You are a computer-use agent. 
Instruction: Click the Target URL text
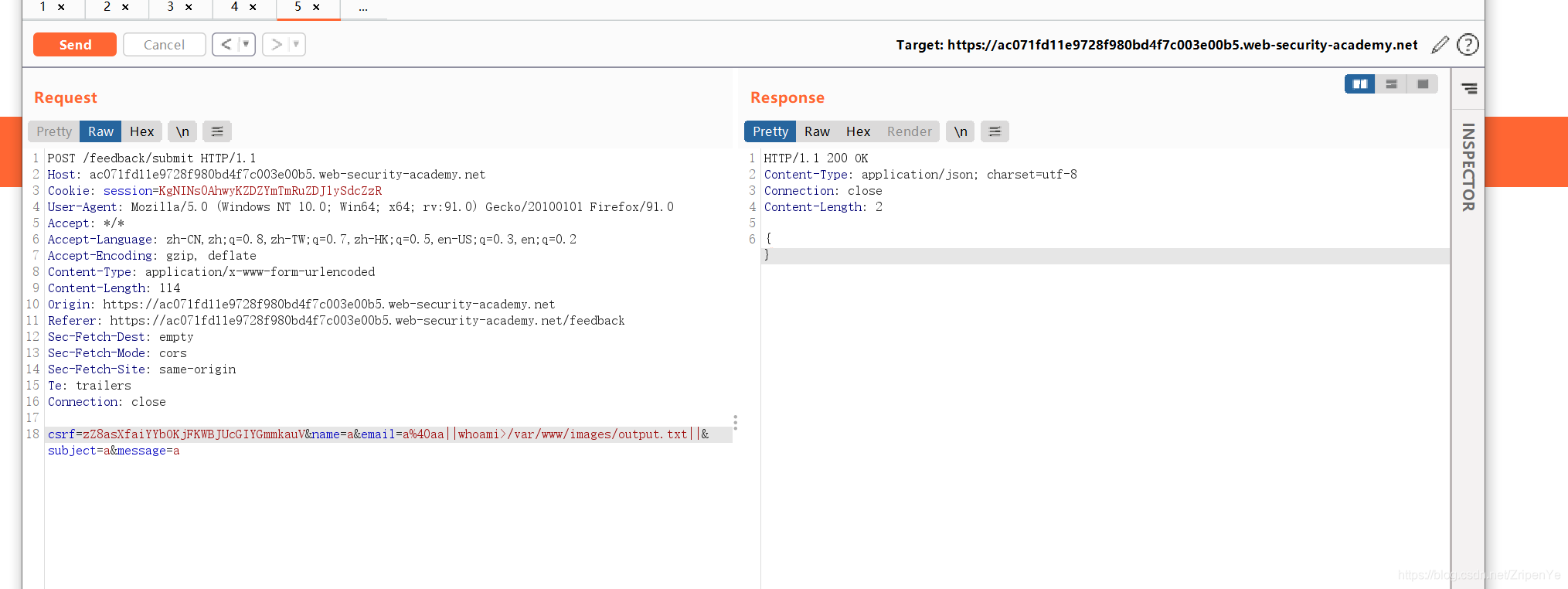[1157, 45]
